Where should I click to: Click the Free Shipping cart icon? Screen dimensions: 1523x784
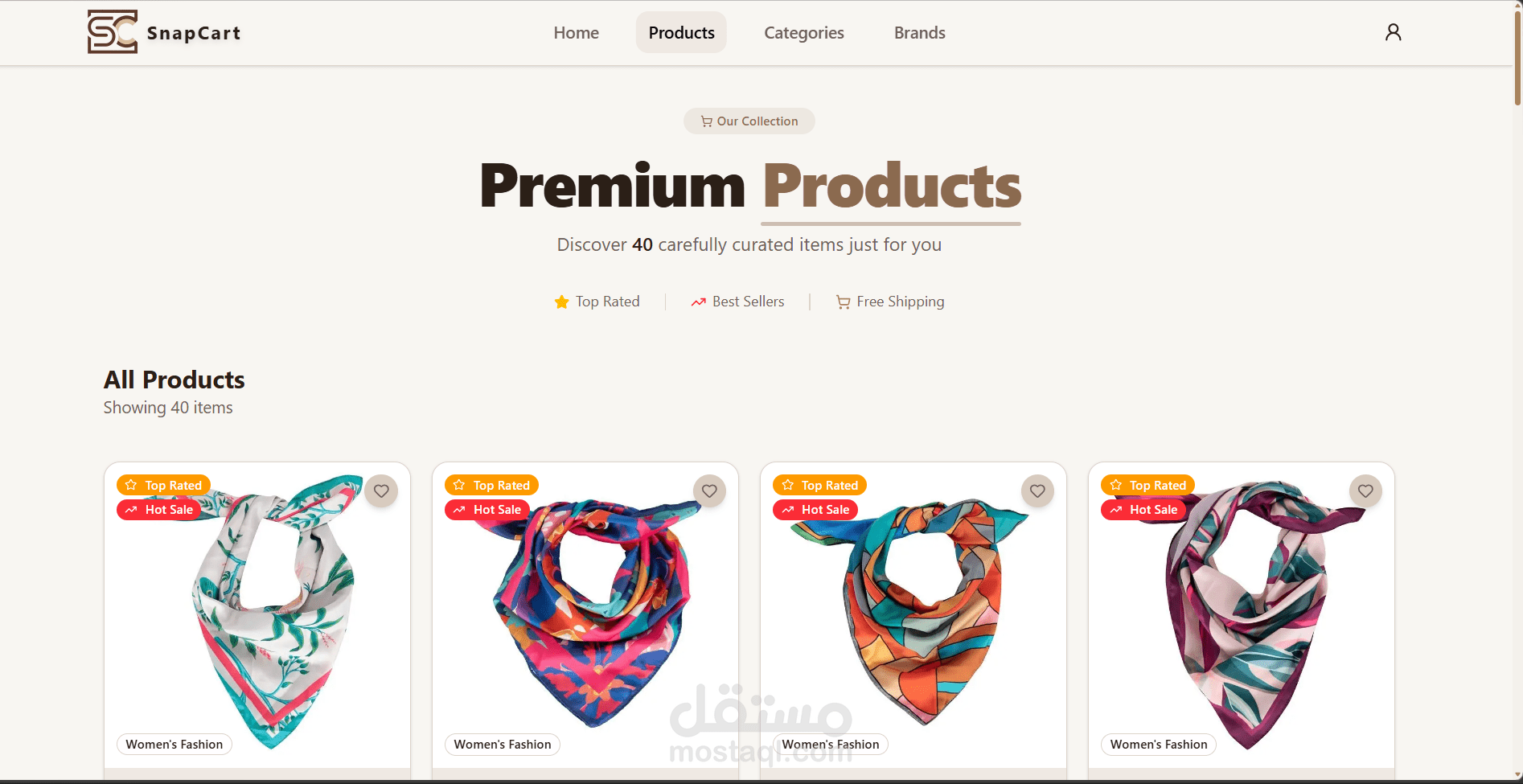(843, 302)
